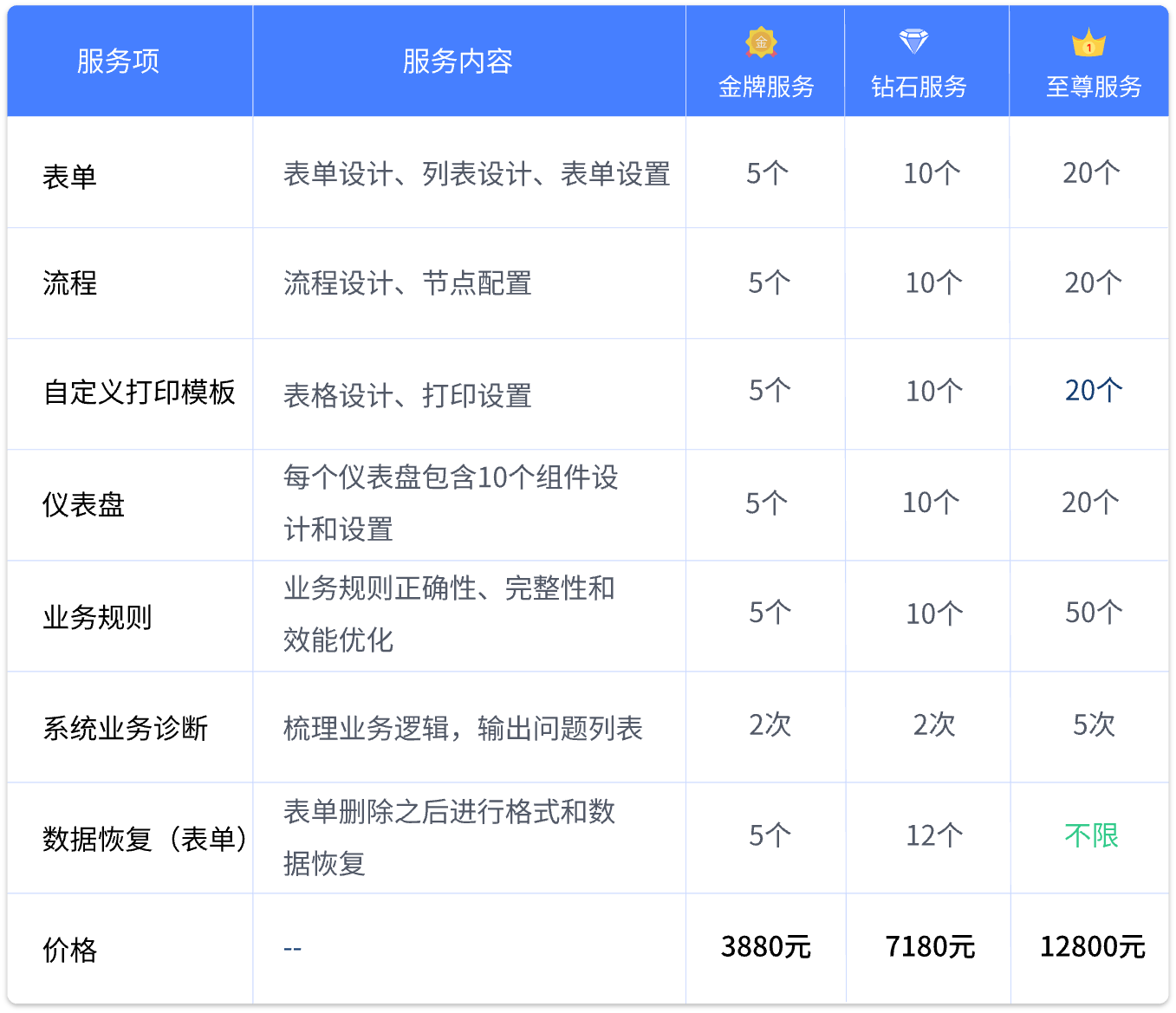Select the 表单 row label
The width and height of the screenshot is (1176, 1013).
click(x=69, y=177)
